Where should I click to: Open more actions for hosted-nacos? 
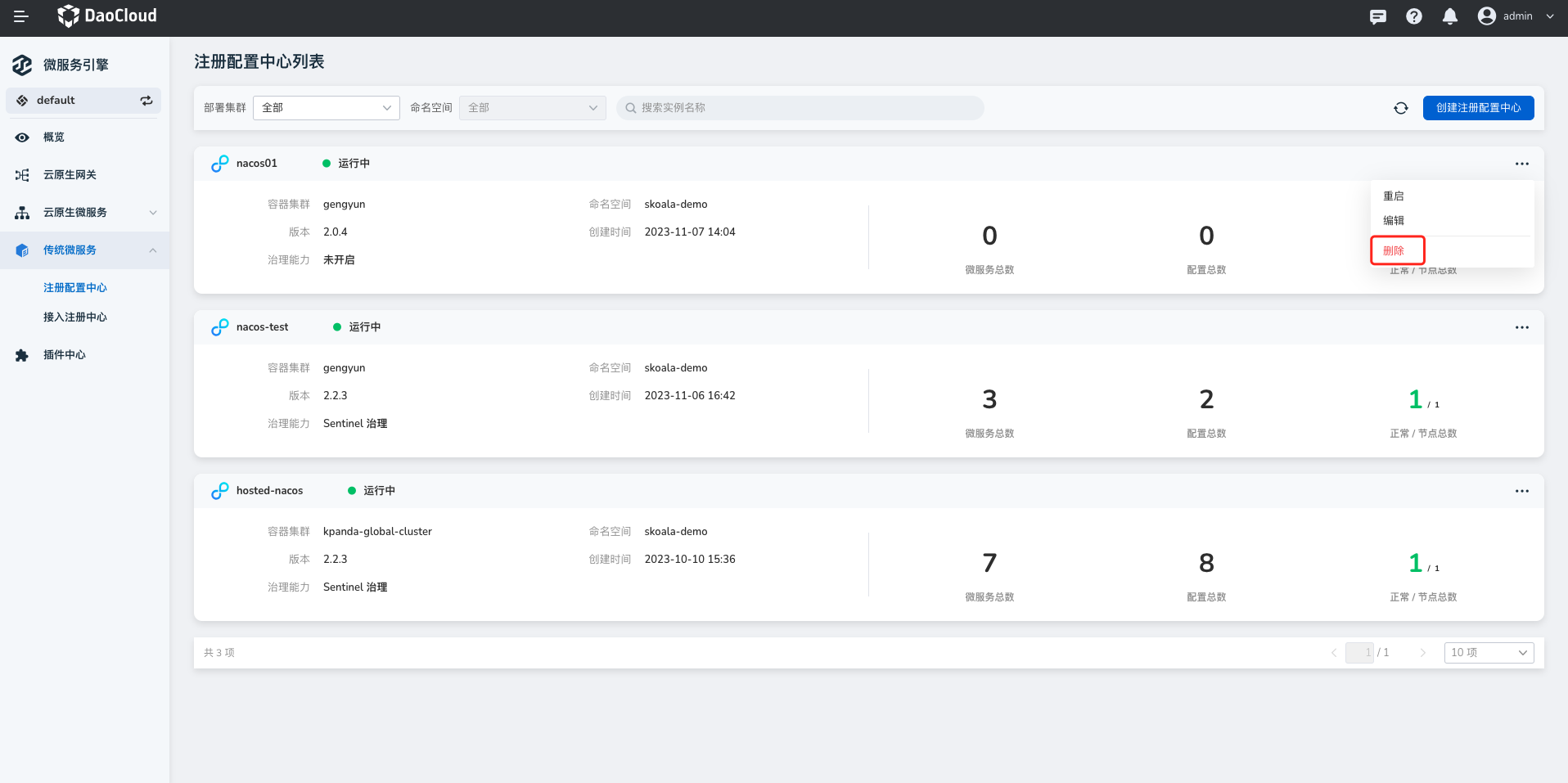click(x=1521, y=491)
